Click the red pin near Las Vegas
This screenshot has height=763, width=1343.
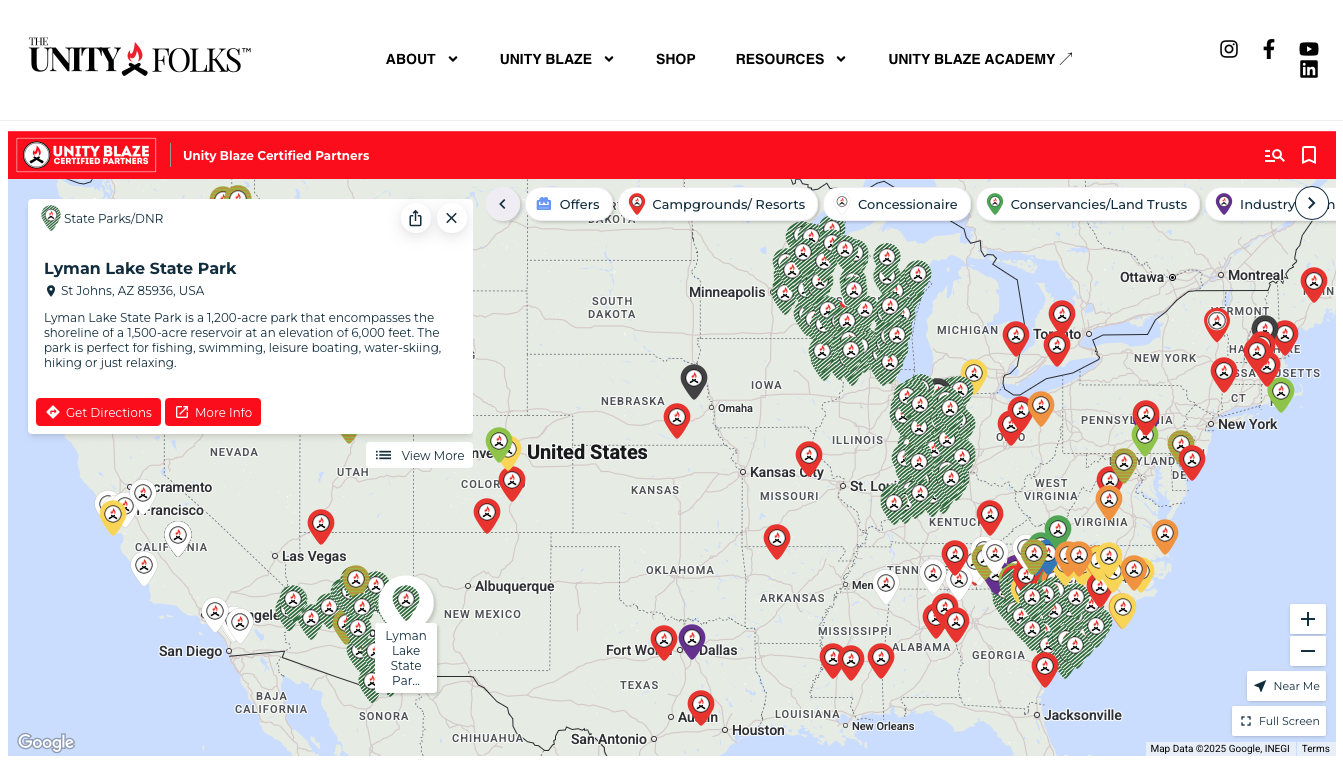(x=321, y=526)
